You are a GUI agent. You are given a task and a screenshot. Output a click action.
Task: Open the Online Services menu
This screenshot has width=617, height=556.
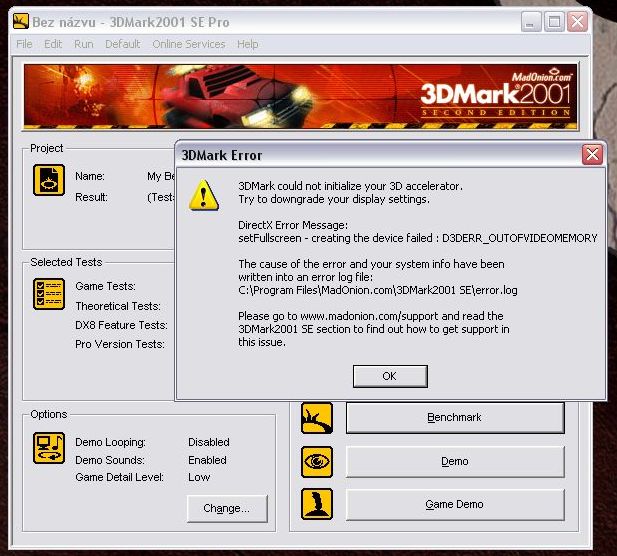coord(188,44)
